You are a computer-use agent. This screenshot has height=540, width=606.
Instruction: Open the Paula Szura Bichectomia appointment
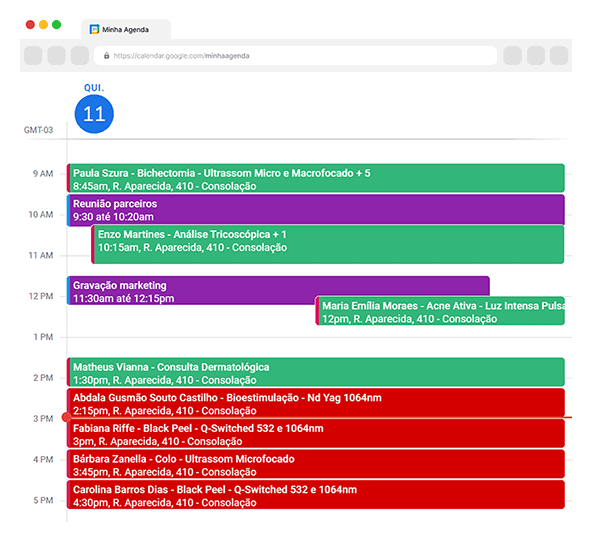[316, 179]
